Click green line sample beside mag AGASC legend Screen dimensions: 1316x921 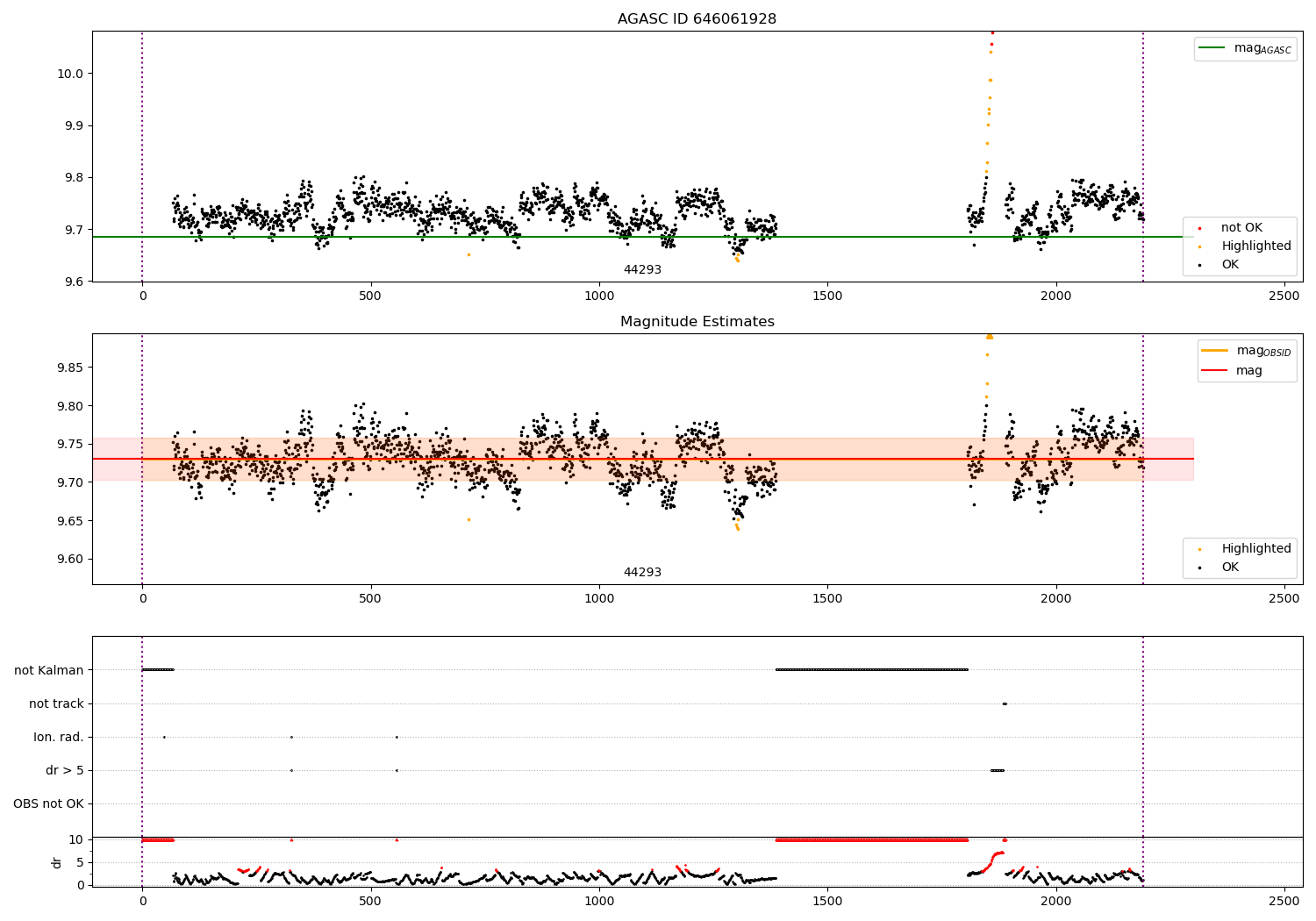point(1212,48)
